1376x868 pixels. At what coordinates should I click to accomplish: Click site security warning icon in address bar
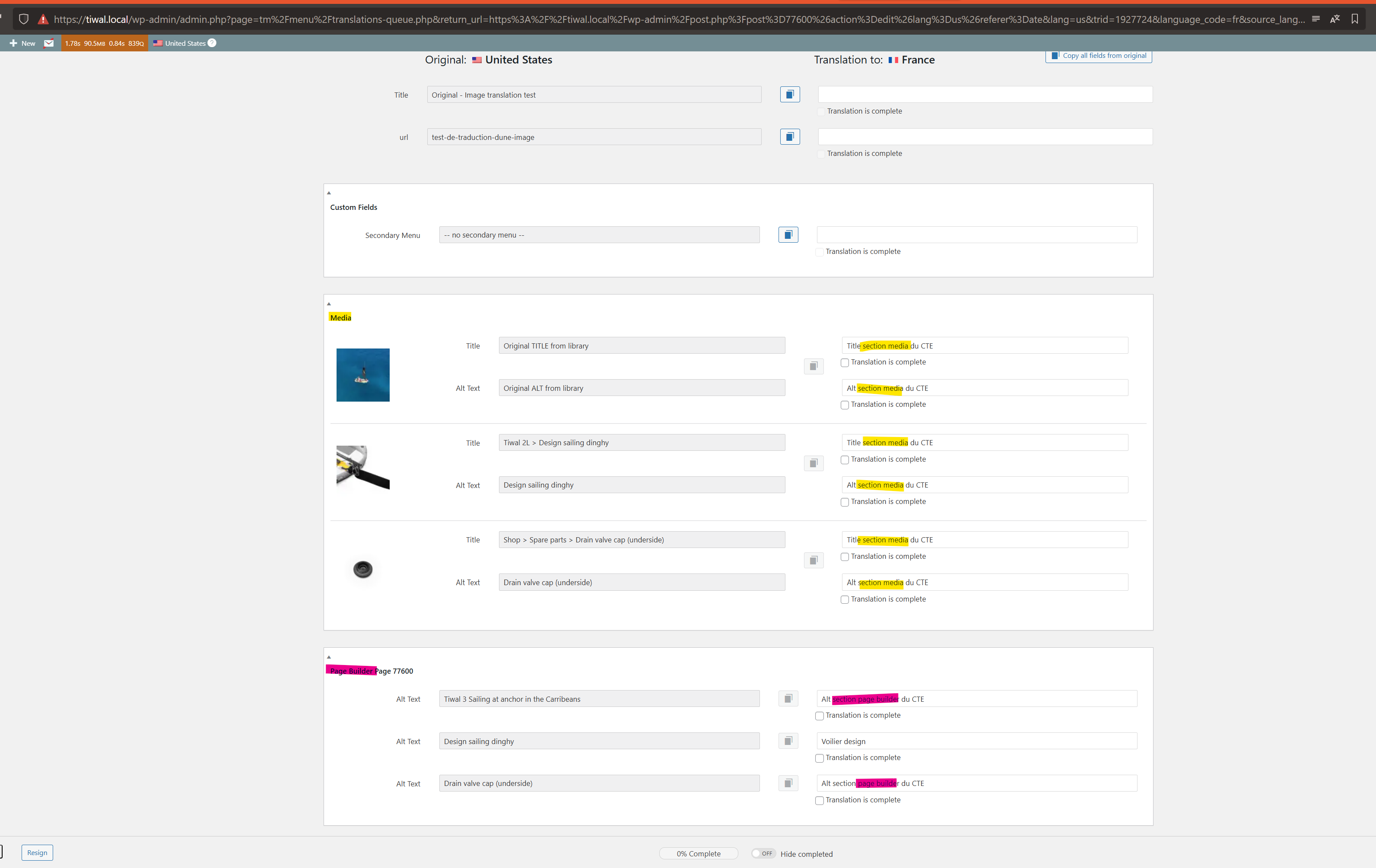click(x=43, y=19)
